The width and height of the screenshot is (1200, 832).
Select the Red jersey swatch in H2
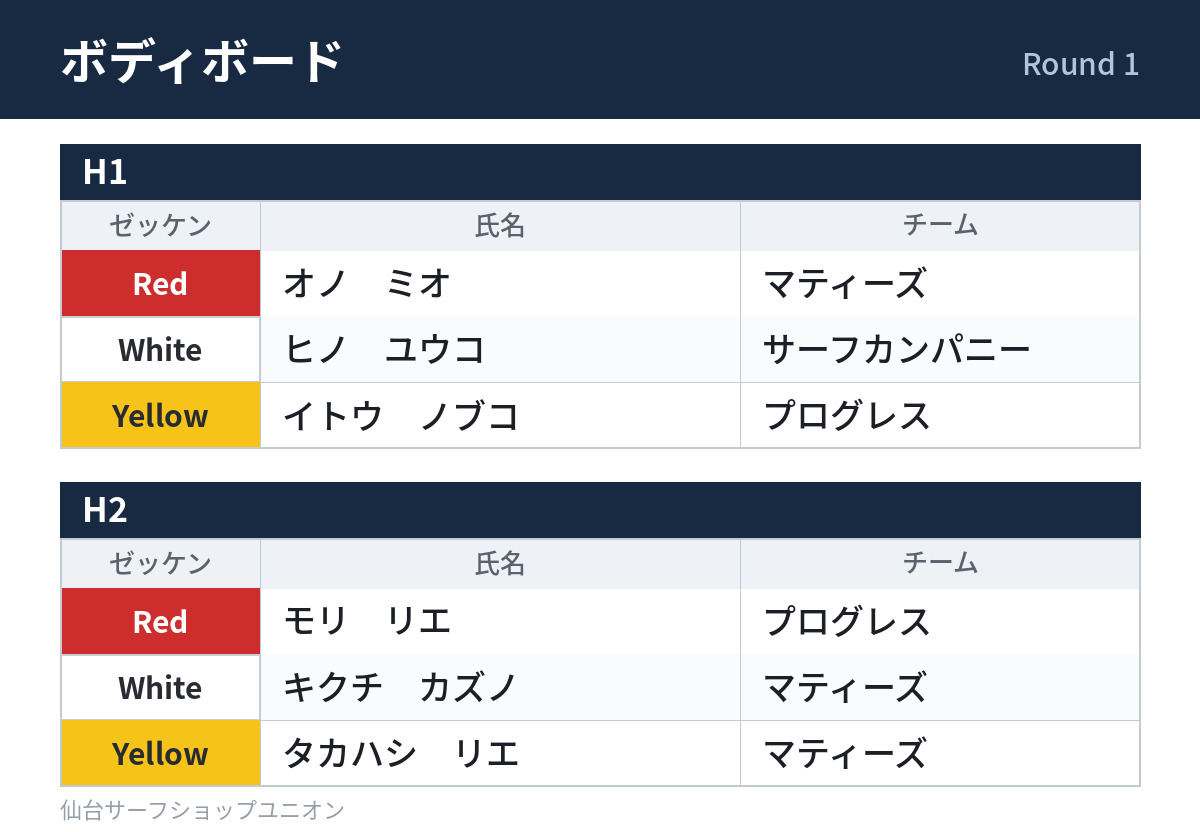160,622
